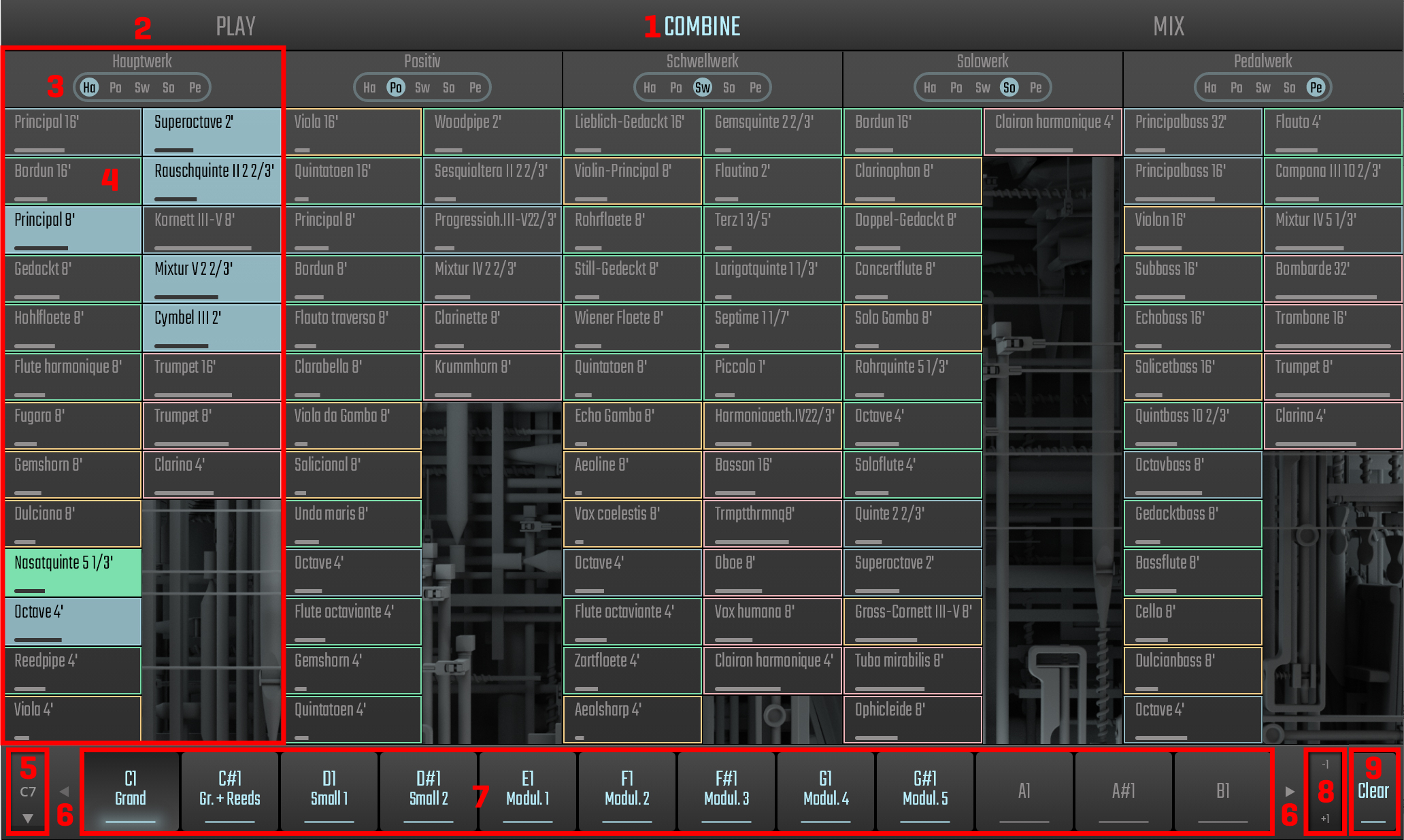Select Sw coupler under Hauptwerk
This screenshot has width=1404, height=840.
click(x=141, y=88)
